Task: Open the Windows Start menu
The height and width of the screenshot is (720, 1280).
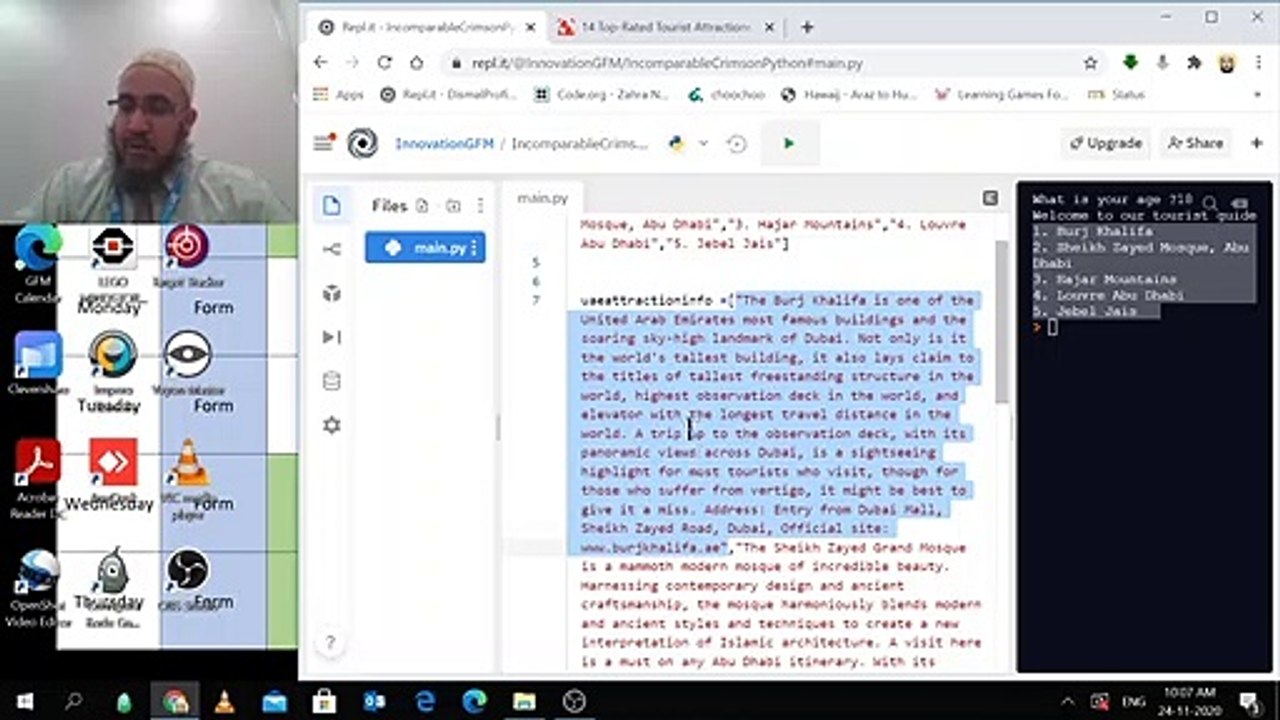Action: pos(24,701)
